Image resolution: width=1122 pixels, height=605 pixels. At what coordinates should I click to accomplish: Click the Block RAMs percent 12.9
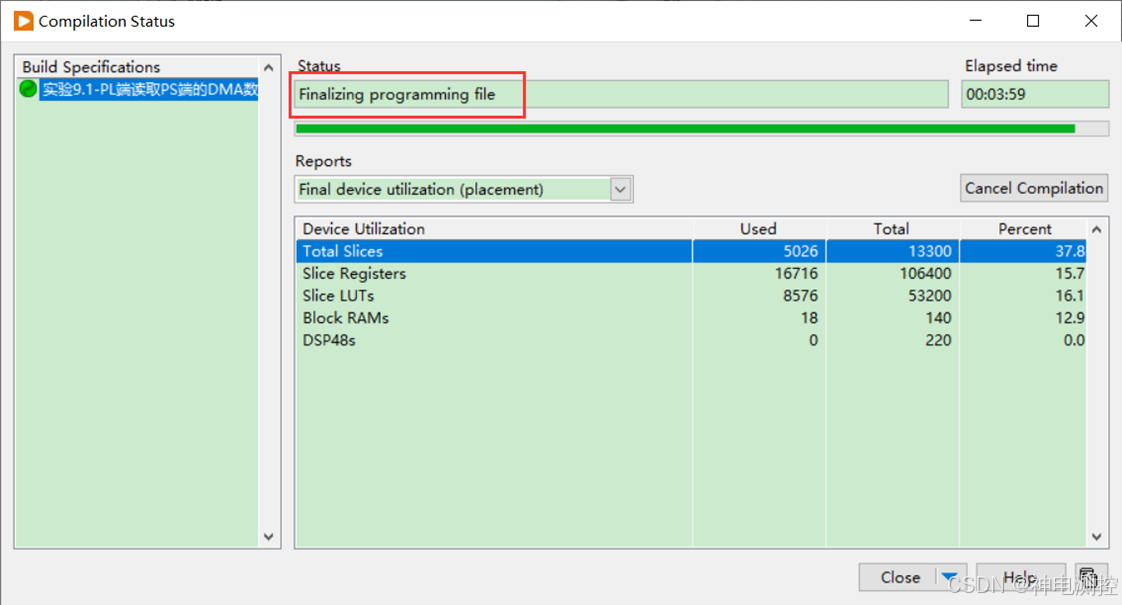click(x=1070, y=318)
